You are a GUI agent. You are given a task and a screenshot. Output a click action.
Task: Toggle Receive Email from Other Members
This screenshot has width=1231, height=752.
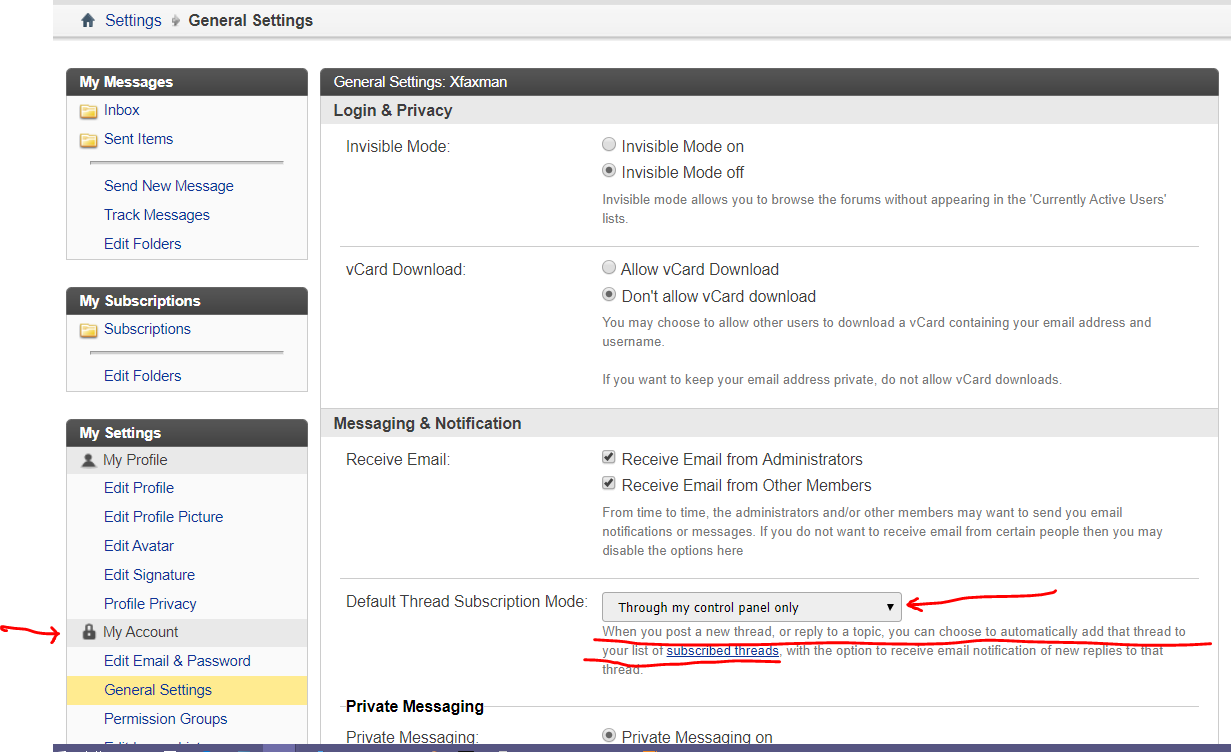609,484
